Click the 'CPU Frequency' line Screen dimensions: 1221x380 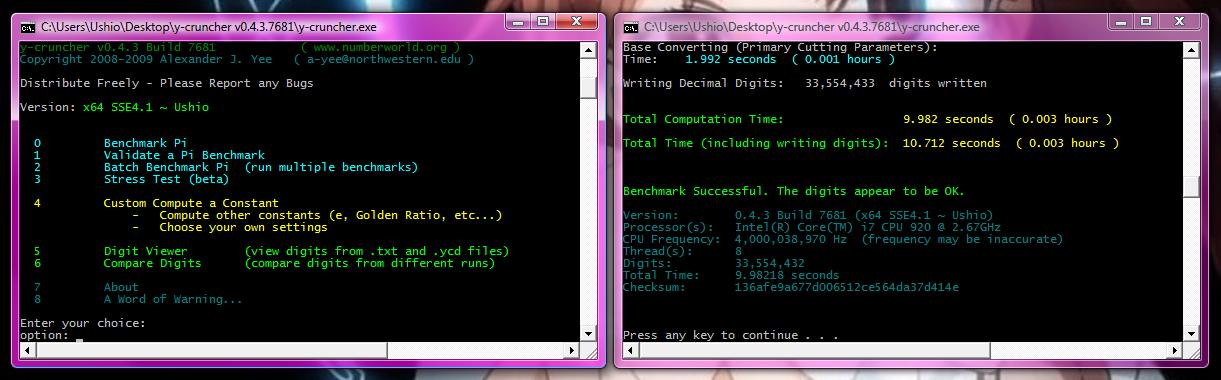click(x=843, y=239)
